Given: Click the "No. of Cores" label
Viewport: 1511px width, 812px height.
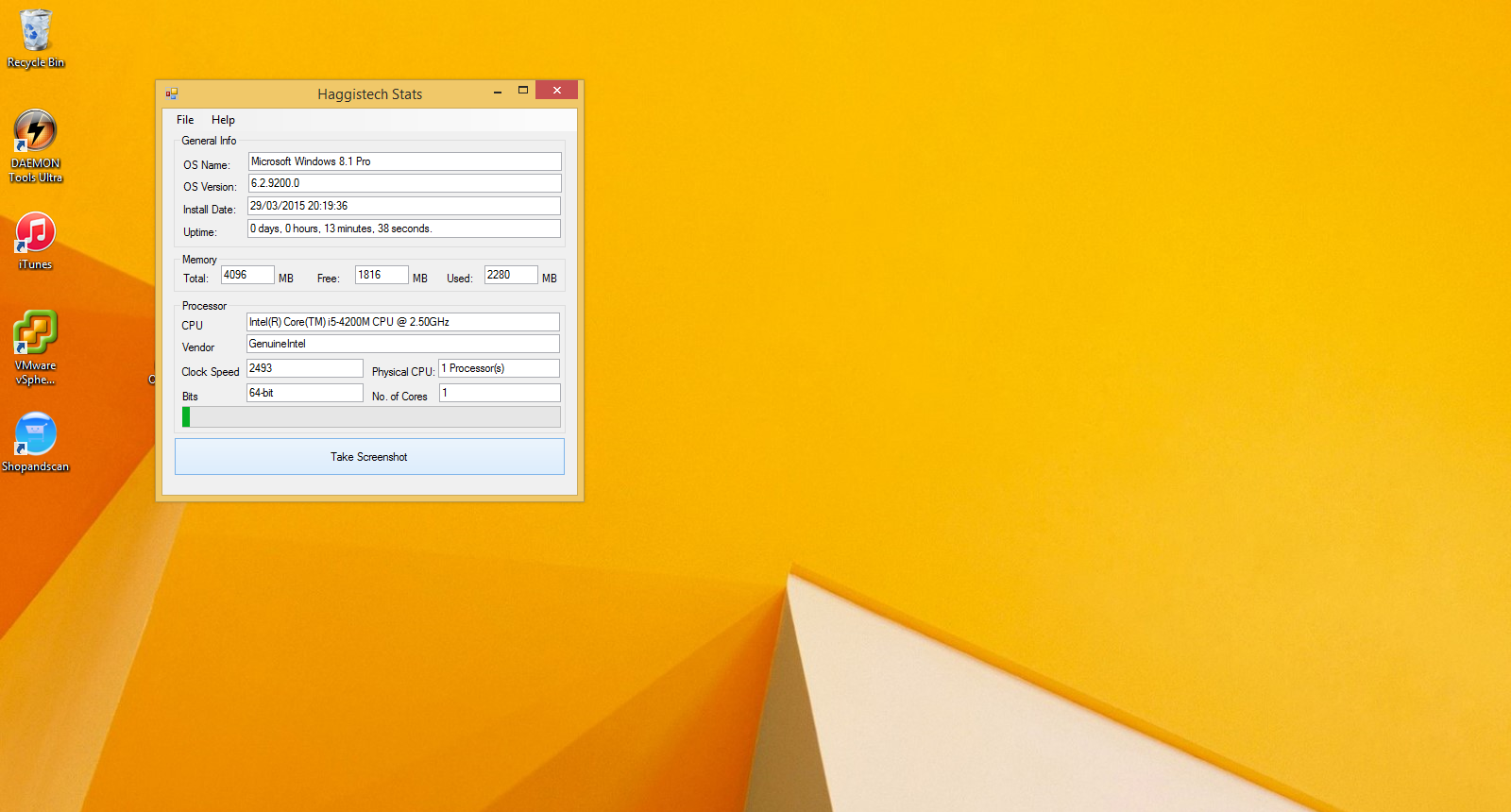Looking at the screenshot, I should pyautogui.click(x=399, y=397).
